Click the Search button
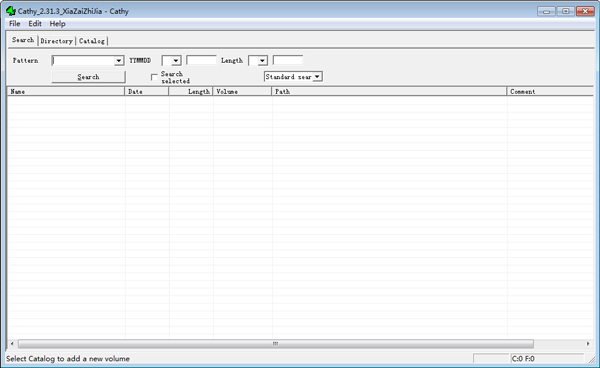Image resolution: width=600 pixels, height=368 pixels. pos(88,77)
